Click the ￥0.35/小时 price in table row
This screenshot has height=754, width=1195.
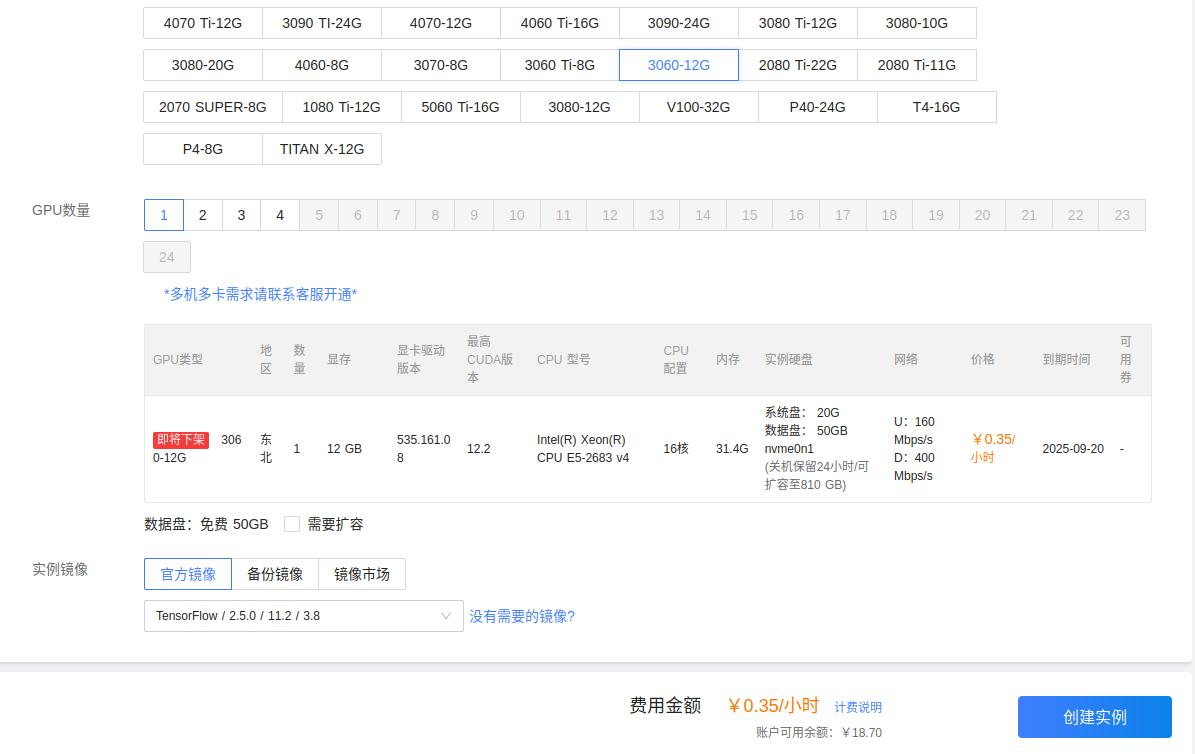[993, 448]
